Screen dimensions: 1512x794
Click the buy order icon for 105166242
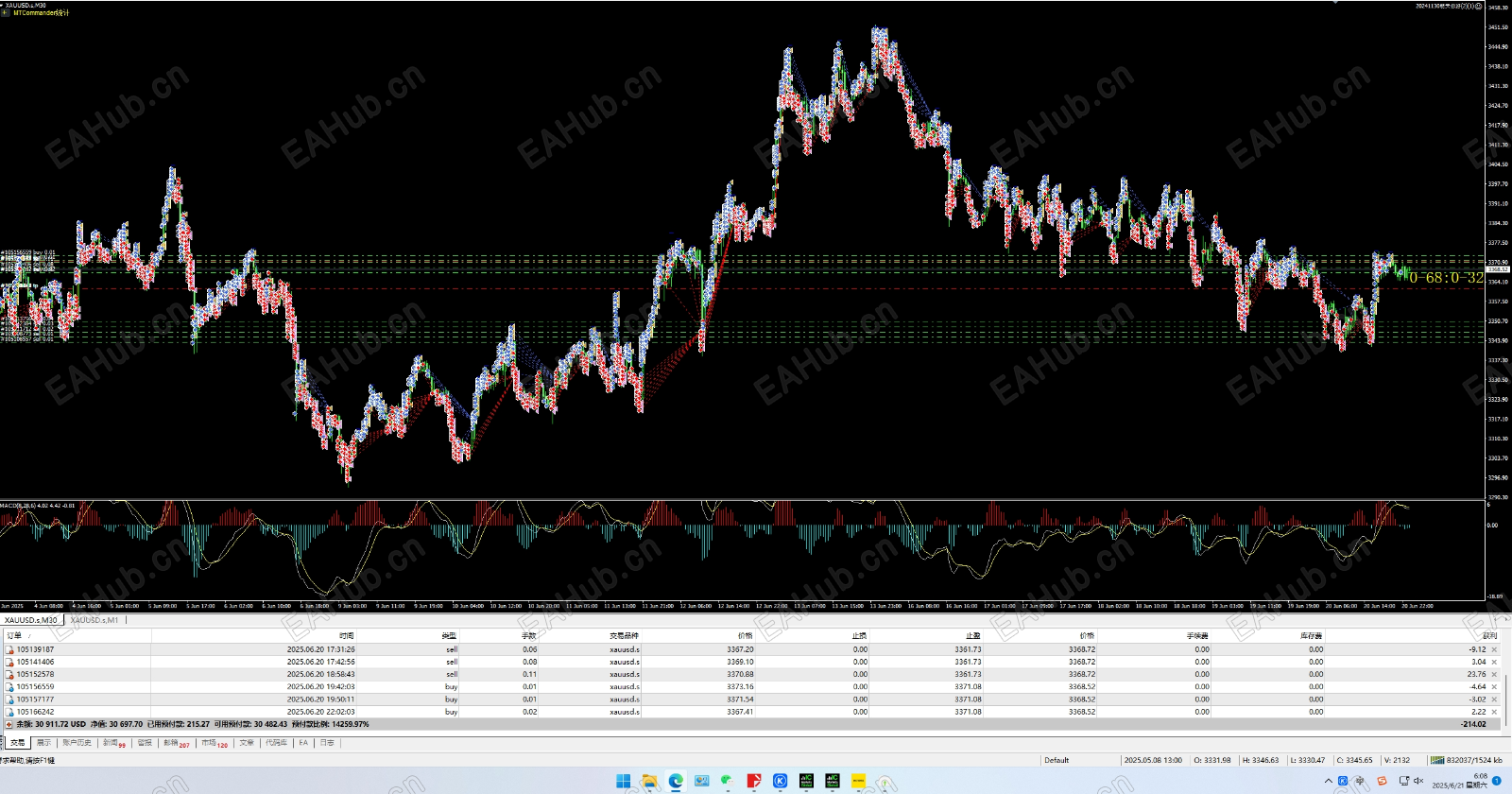pos(9,712)
